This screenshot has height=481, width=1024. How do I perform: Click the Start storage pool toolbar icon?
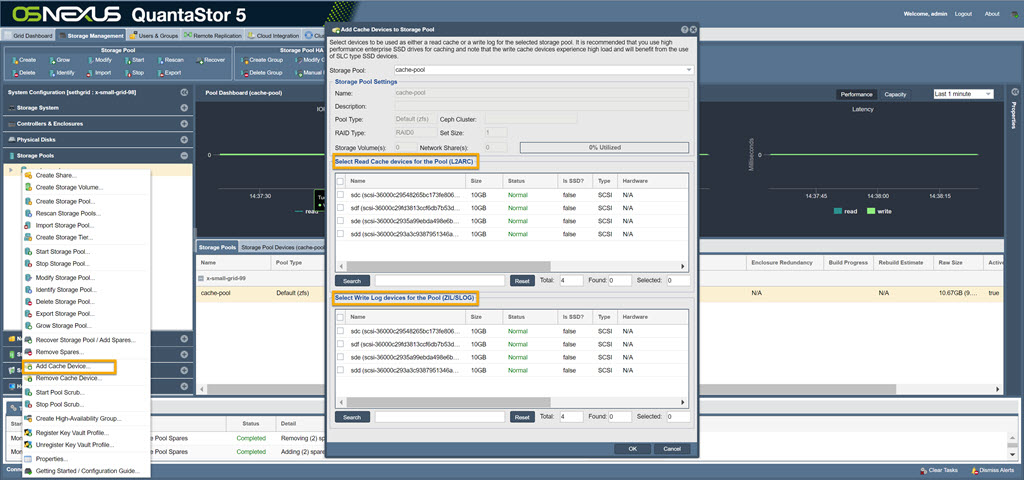click(x=127, y=60)
